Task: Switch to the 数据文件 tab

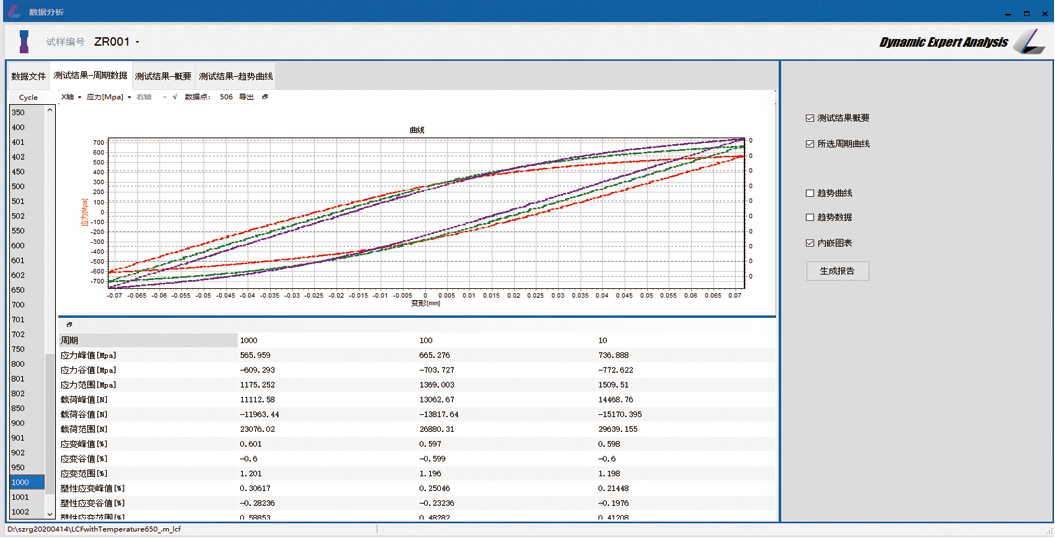Action: click(x=28, y=76)
